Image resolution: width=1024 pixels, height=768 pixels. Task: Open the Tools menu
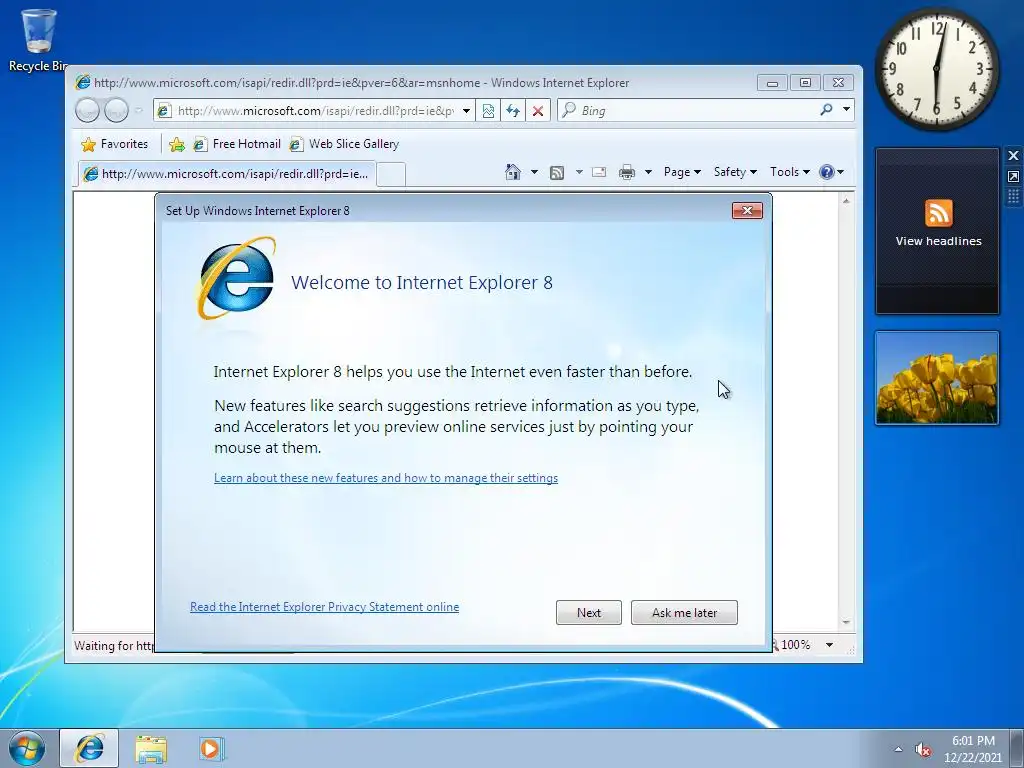coord(789,172)
